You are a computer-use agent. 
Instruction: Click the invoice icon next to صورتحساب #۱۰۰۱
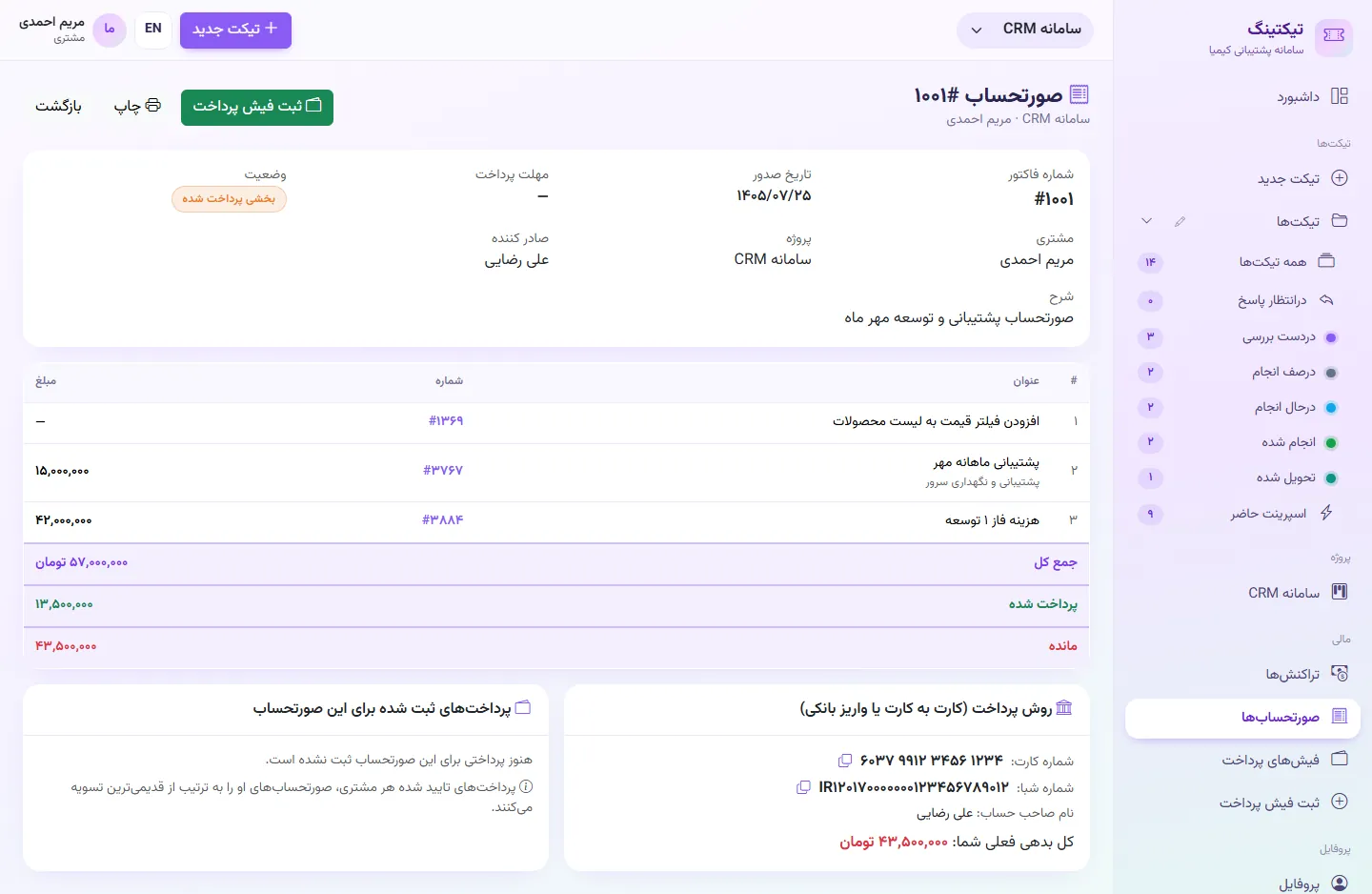1079,94
